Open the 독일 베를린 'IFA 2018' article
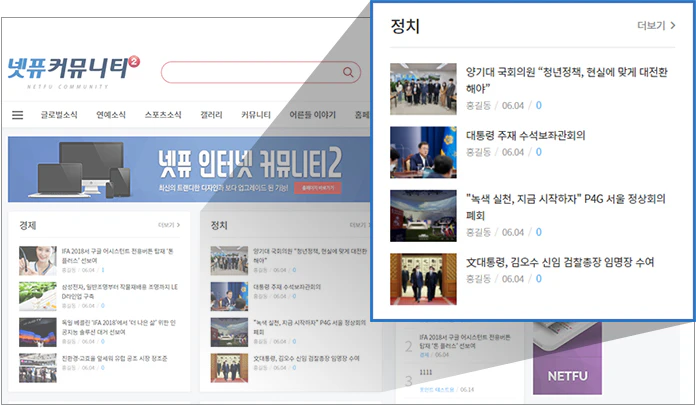 point(119,327)
